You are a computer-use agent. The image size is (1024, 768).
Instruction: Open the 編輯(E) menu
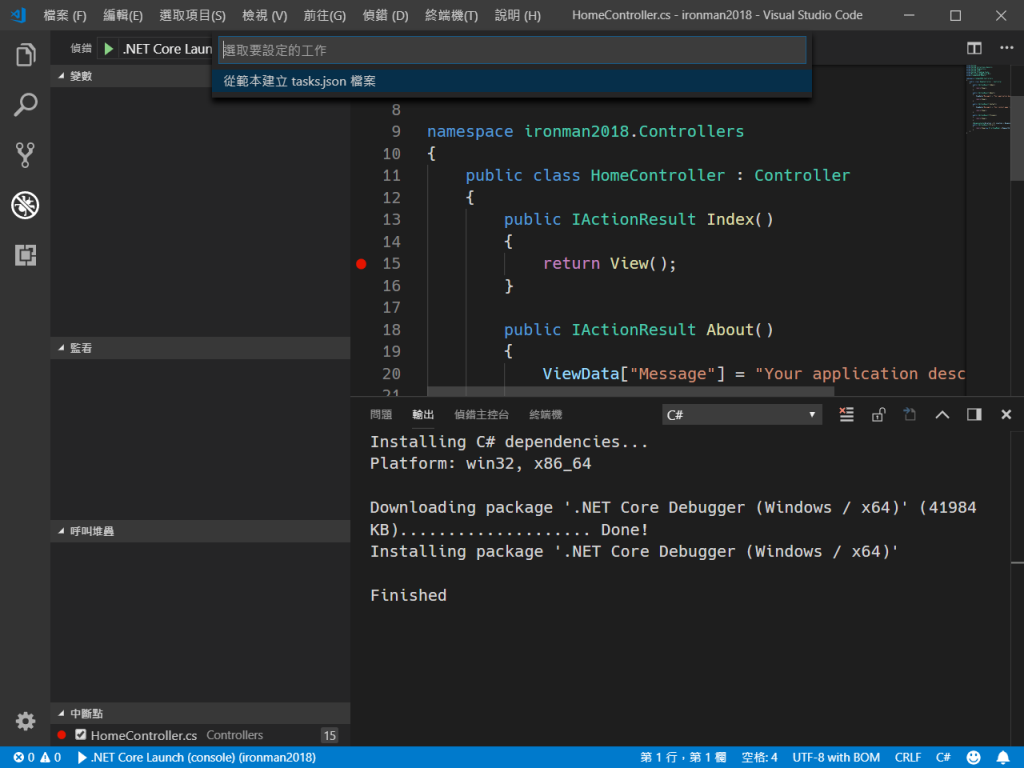coord(123,15)
